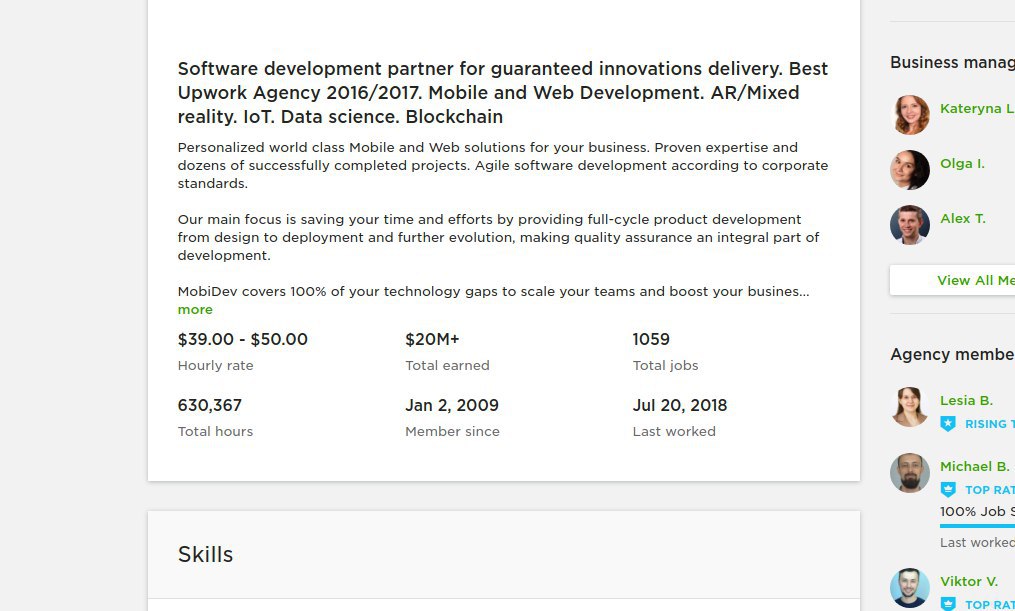Click Viktor V.'s avatar photo

[x=909, y=588]
